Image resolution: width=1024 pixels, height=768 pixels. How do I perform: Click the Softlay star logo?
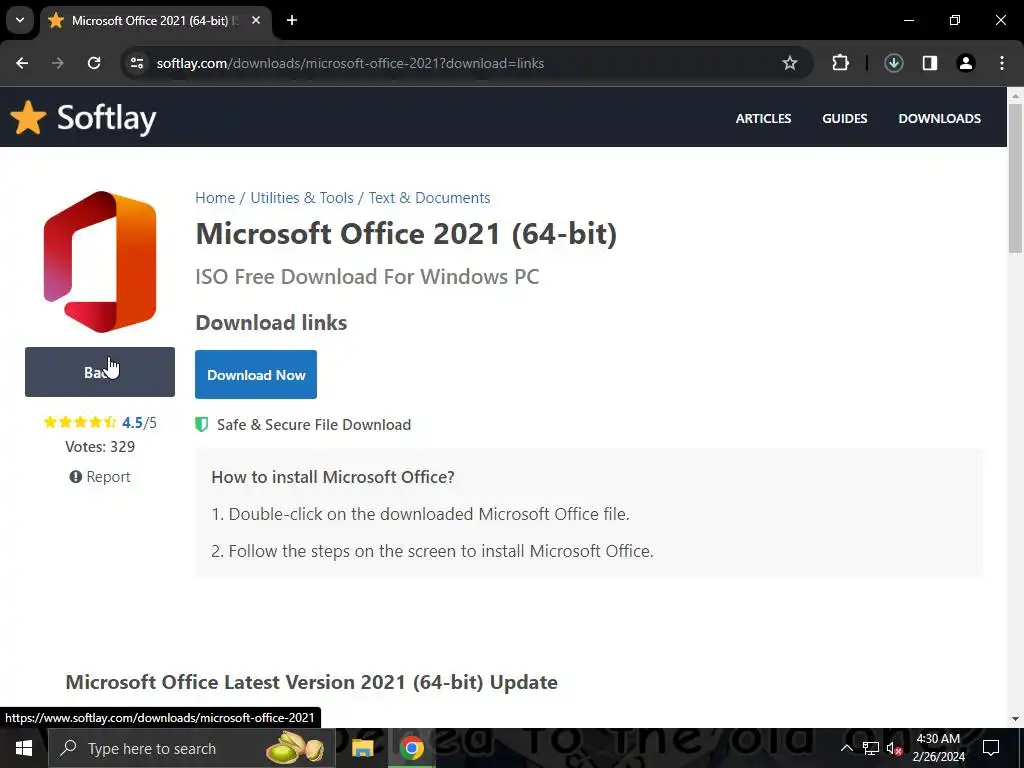point(28,118)
